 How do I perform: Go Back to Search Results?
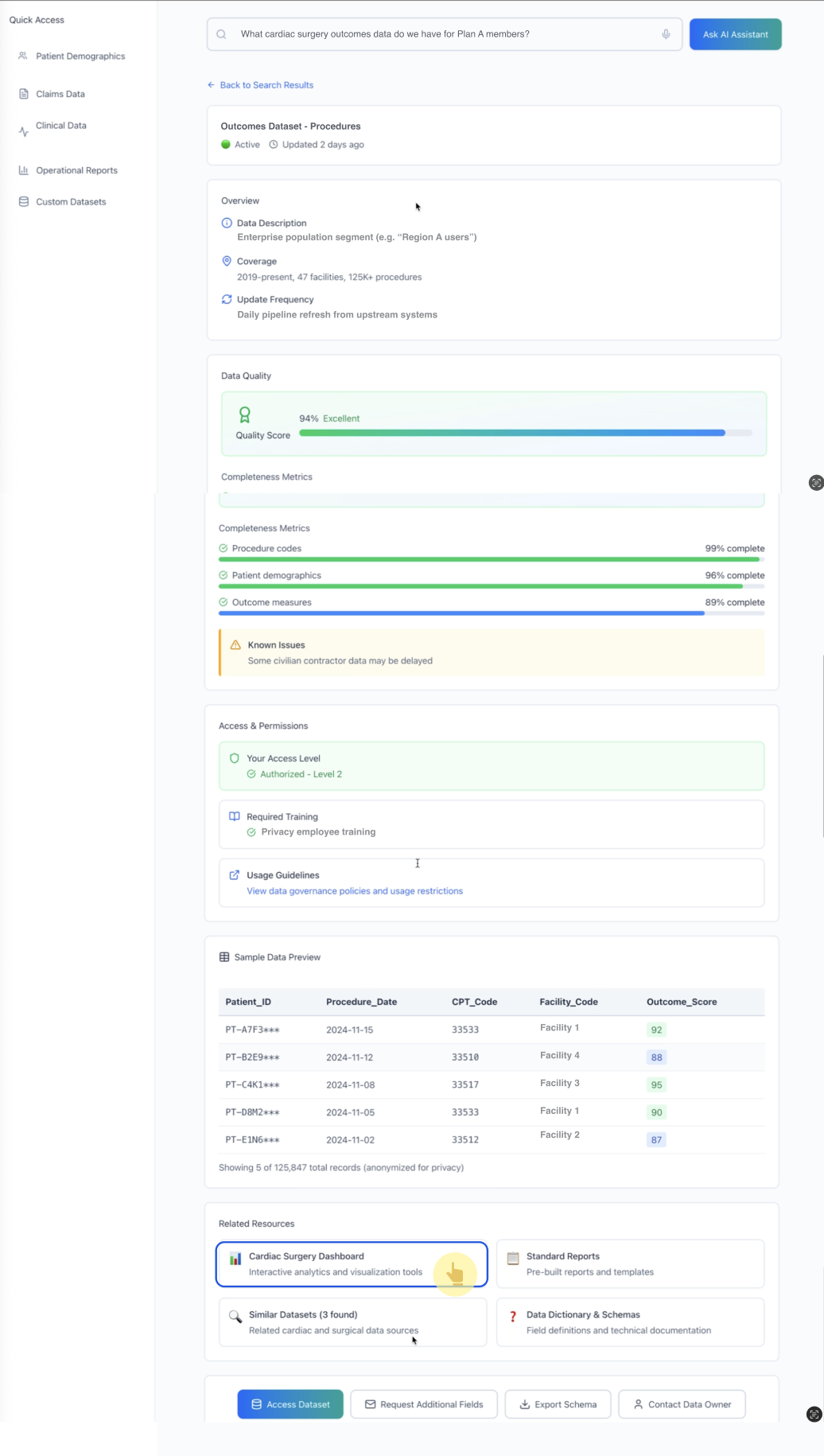(x=260, y=85)
